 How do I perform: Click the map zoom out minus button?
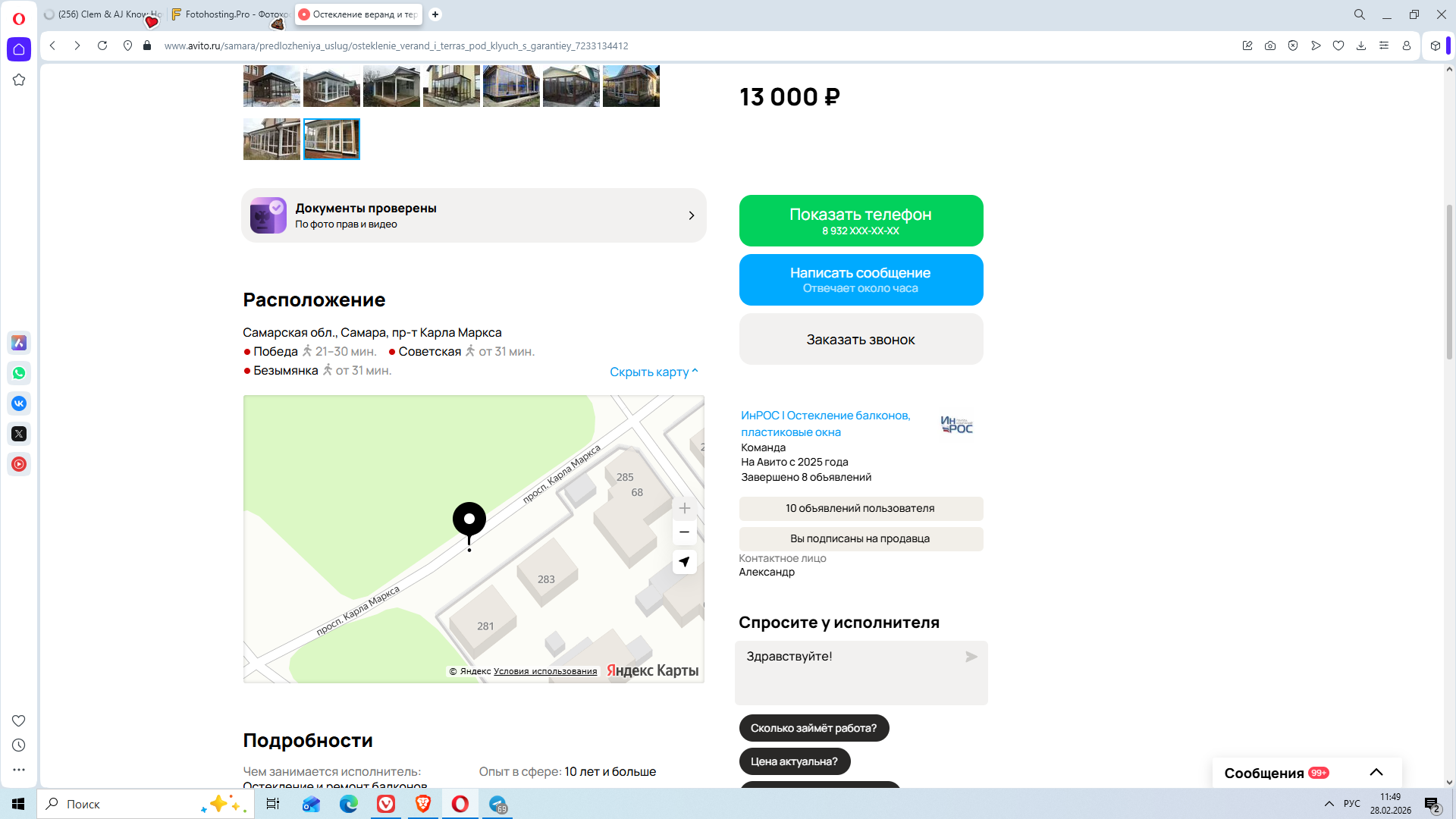click(684, 532)
